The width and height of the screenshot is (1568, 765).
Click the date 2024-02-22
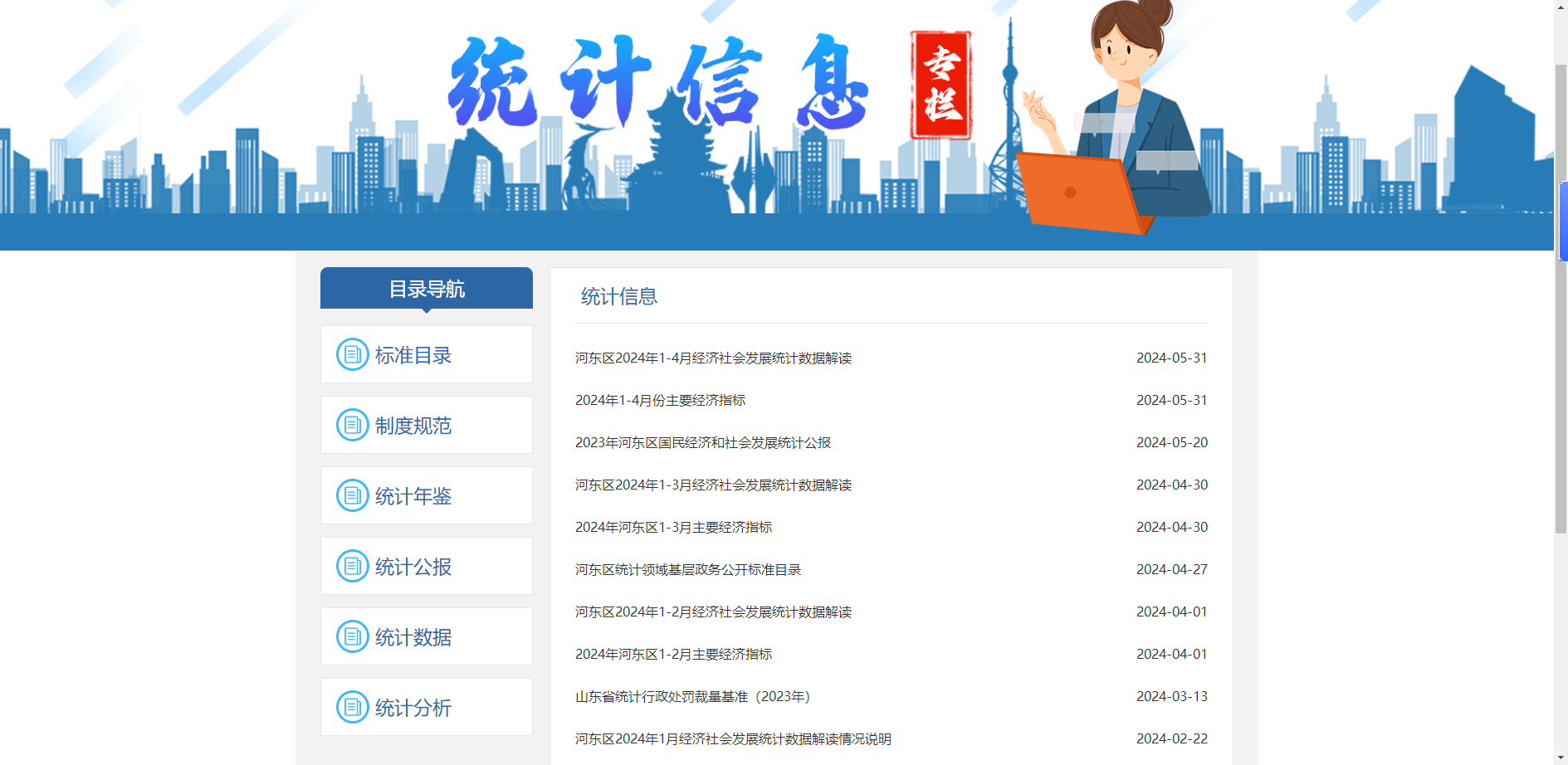click(x=1172, y=738)
